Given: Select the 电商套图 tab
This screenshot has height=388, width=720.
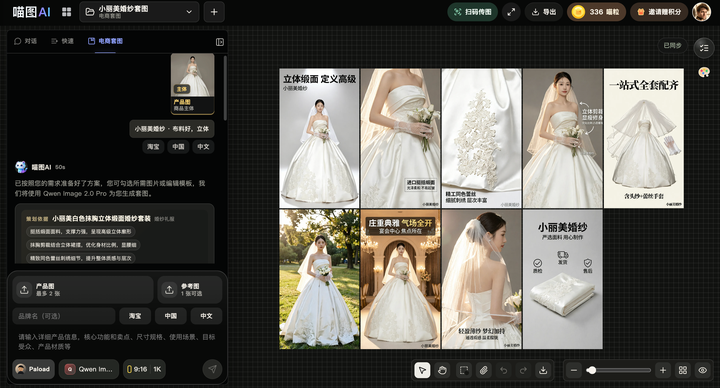Looking at the screenshot, I should [x=105, y=41].
